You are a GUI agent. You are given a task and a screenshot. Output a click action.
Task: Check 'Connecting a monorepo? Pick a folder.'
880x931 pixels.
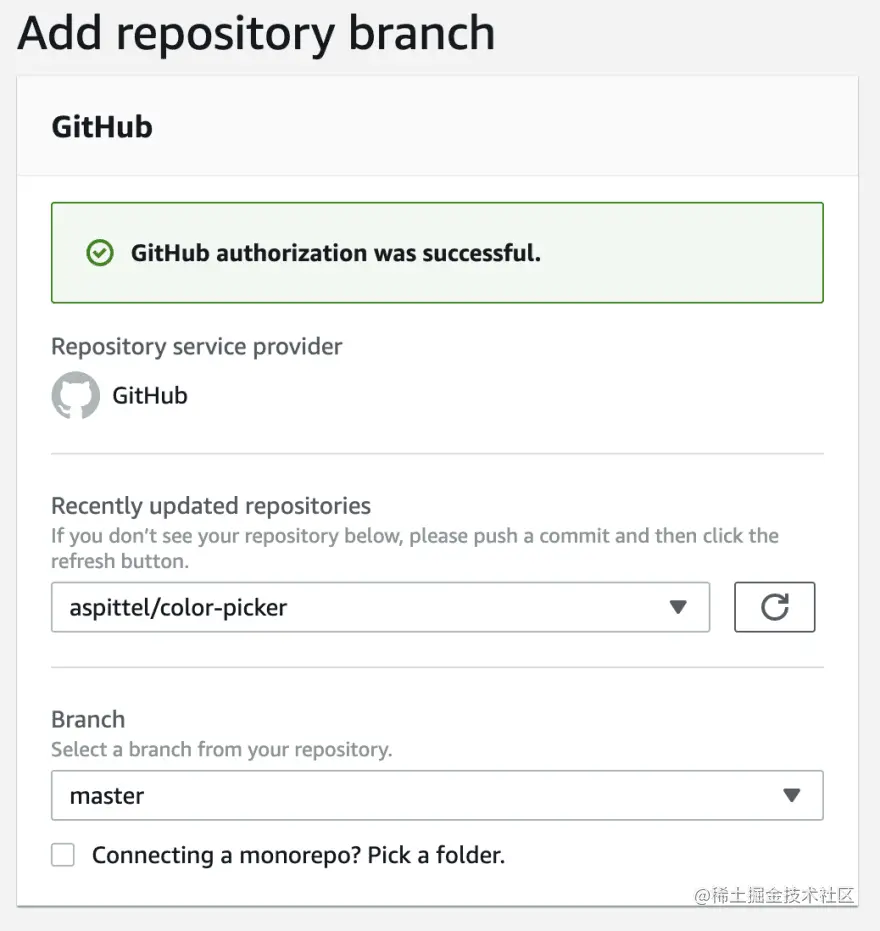(62, 855)
